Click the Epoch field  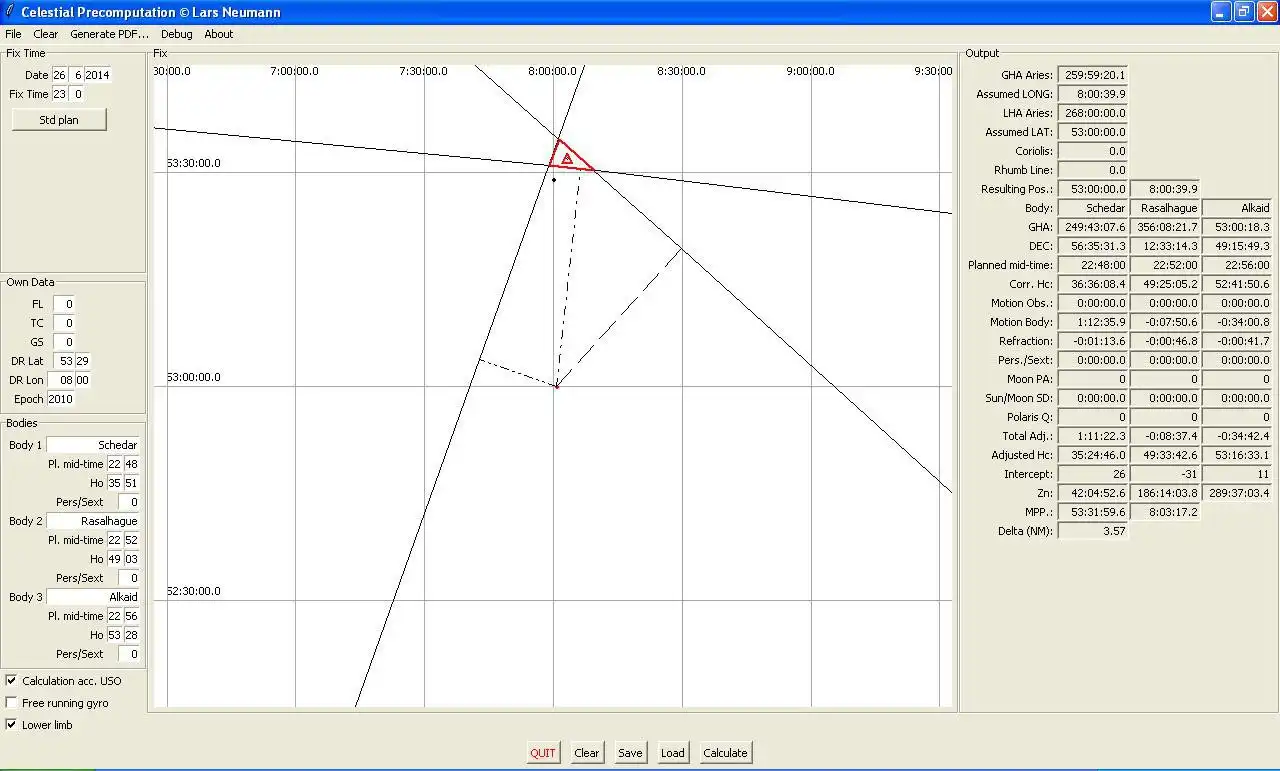click(x=61, y=399)
